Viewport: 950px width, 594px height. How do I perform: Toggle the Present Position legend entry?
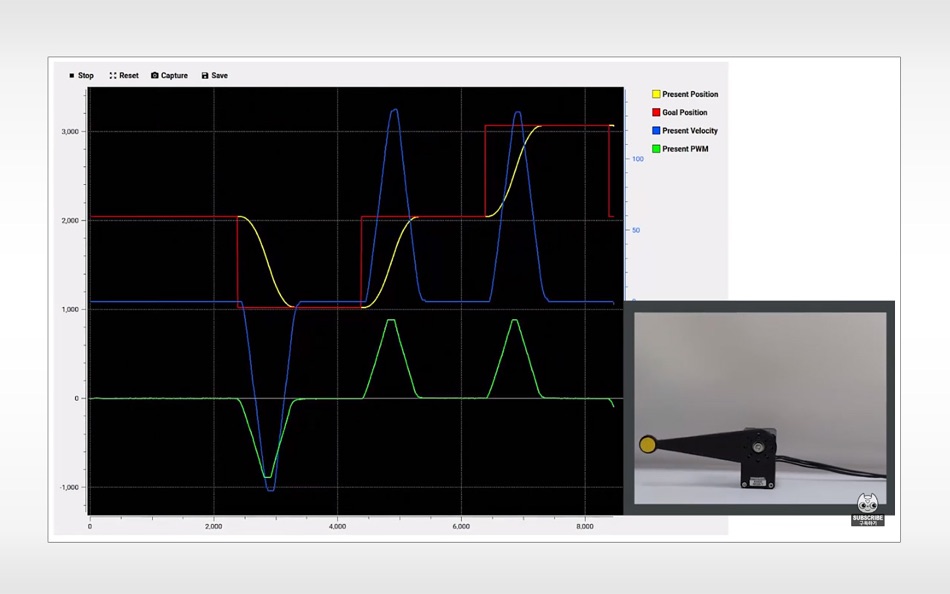point(685,94)
